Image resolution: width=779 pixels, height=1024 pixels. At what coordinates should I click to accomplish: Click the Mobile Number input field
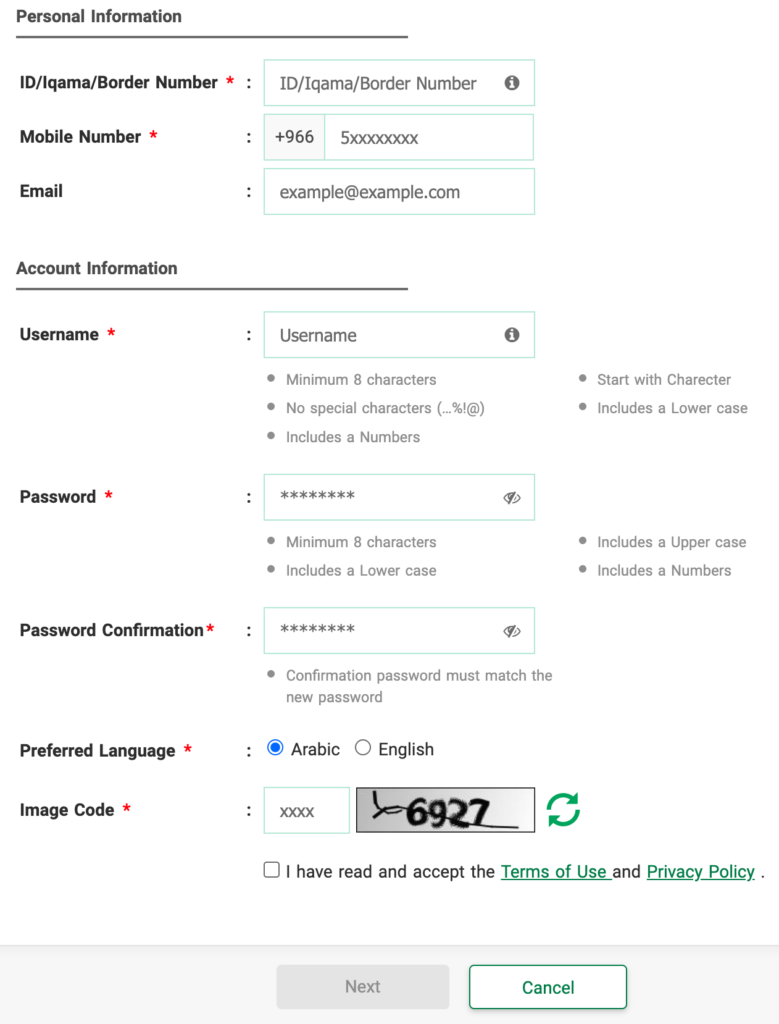[430, 137]
